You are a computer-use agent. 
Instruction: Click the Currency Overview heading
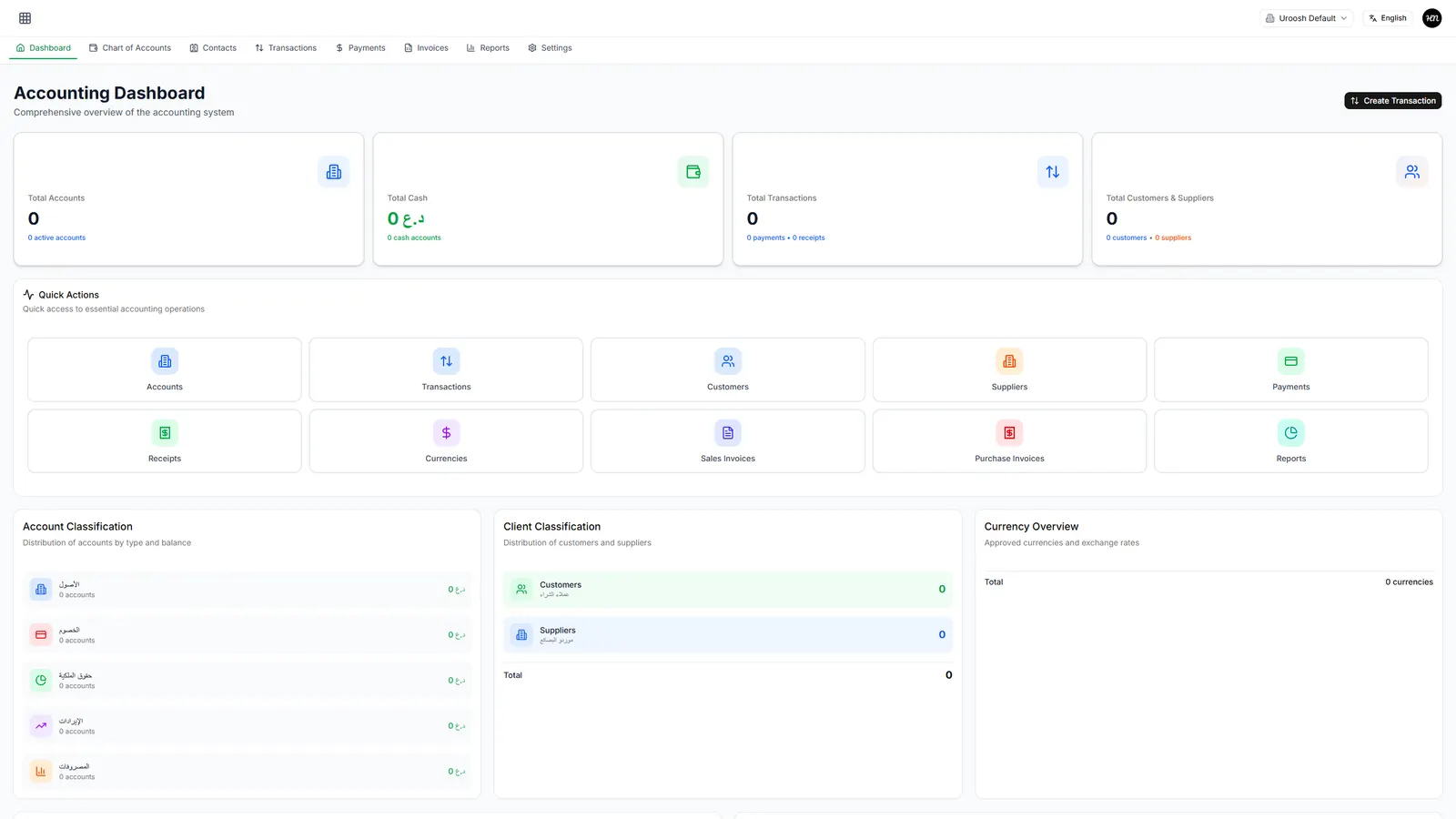1031,527
